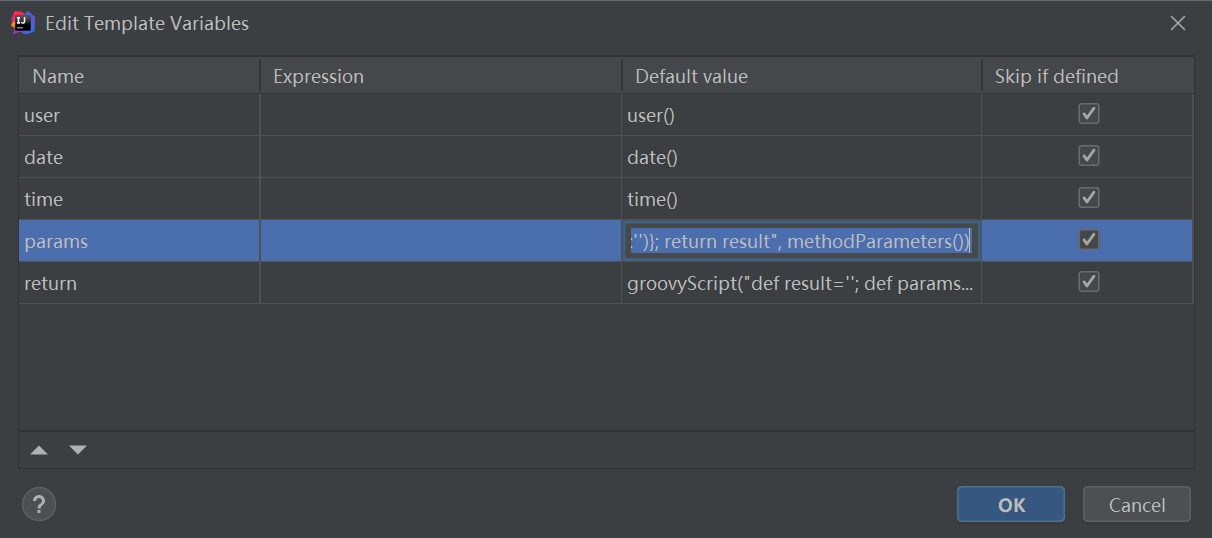Close the Edit Template Variables dialog
Viewport: 1212px width, 538px height.
click(x=1178, y=23)
